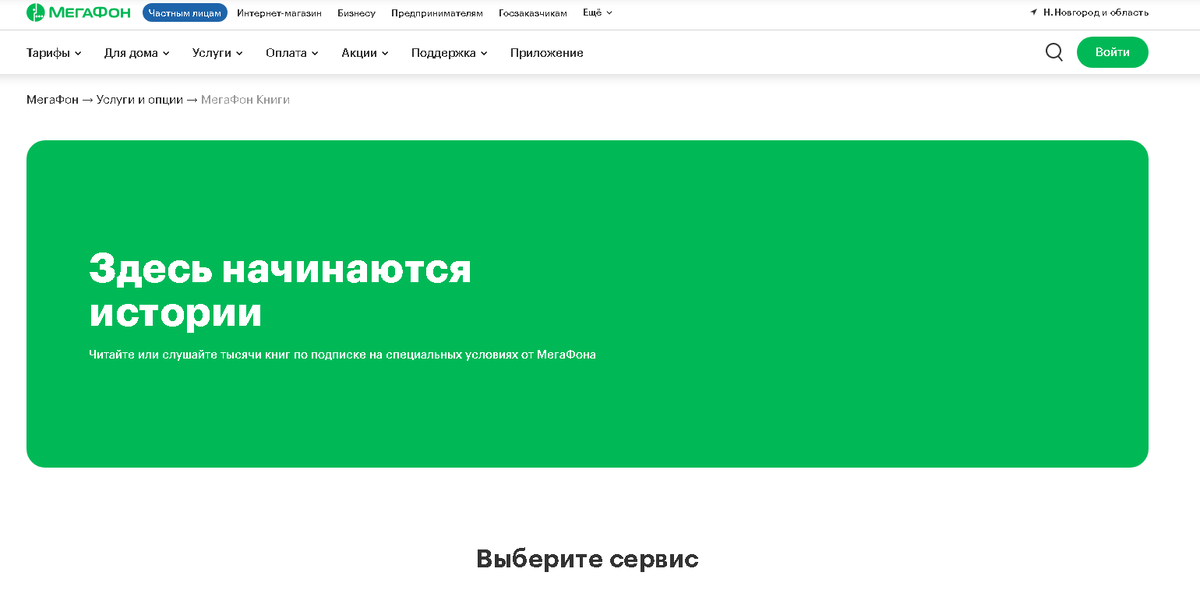Open the Бизнесу section
This screenshot has width=1200, height=597.
coord(356,13)
